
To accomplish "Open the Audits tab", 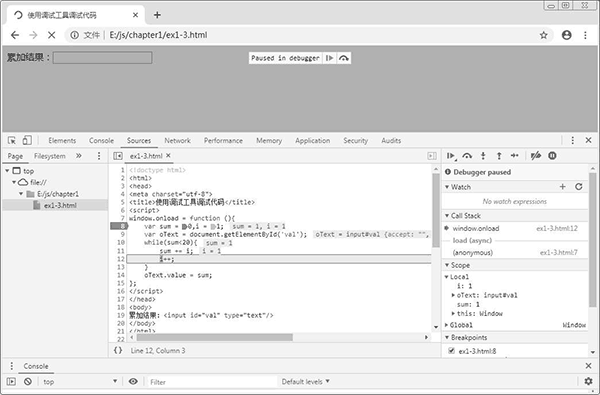I will point(391,140).
